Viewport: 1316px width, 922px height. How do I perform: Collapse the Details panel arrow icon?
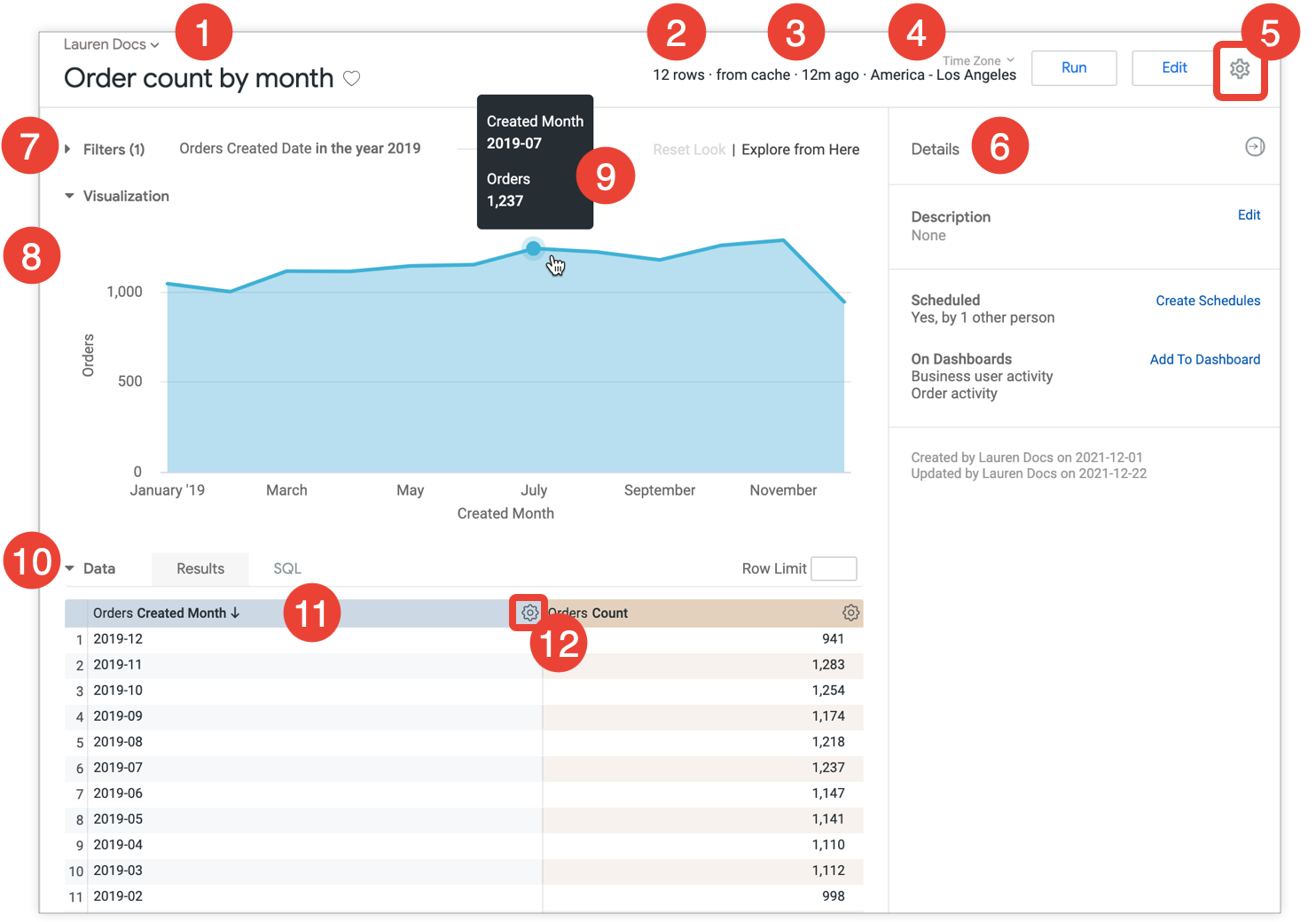point(1254,147)
